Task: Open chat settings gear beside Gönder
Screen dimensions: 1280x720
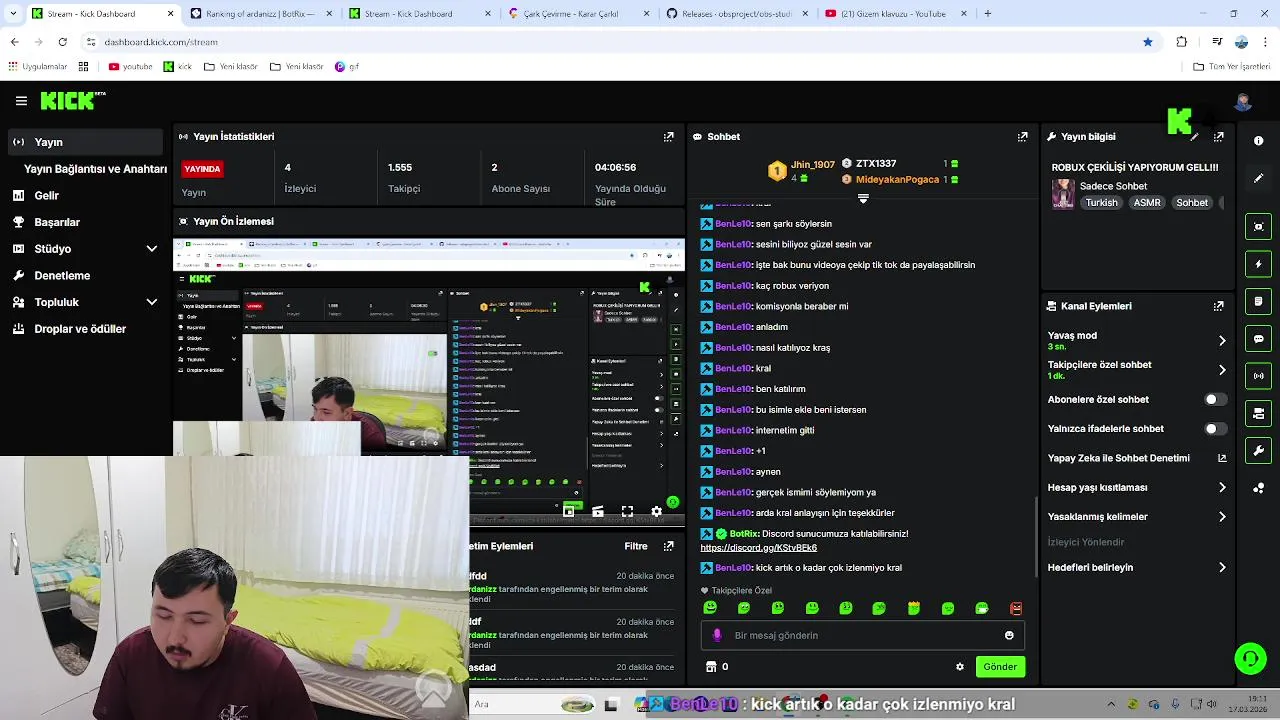Action: (x=960, y=667)
